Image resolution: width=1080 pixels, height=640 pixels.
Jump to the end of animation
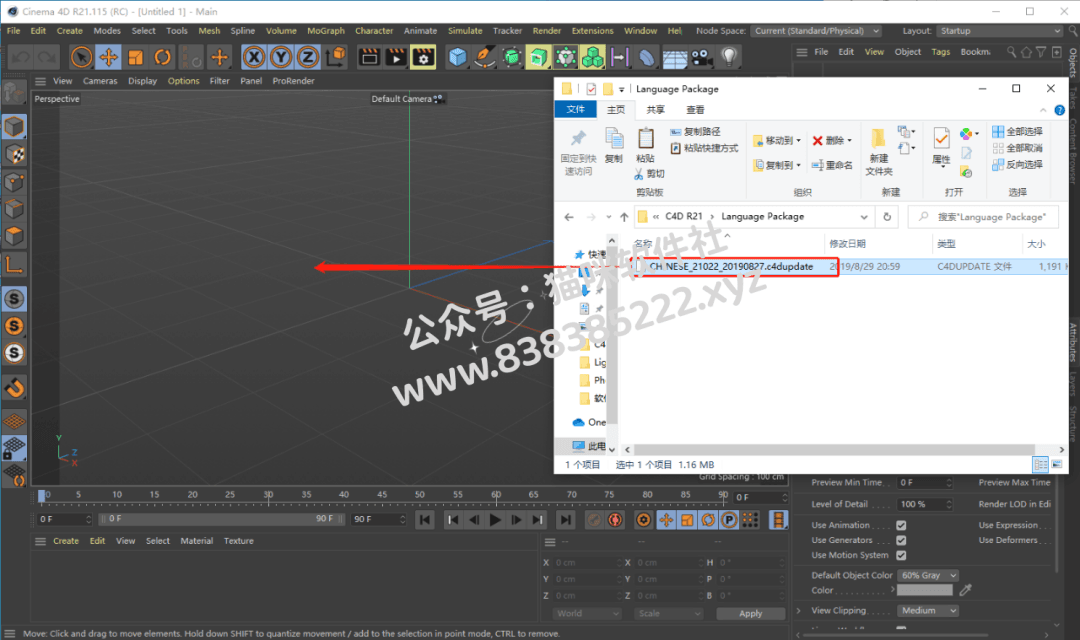(565, 520)
